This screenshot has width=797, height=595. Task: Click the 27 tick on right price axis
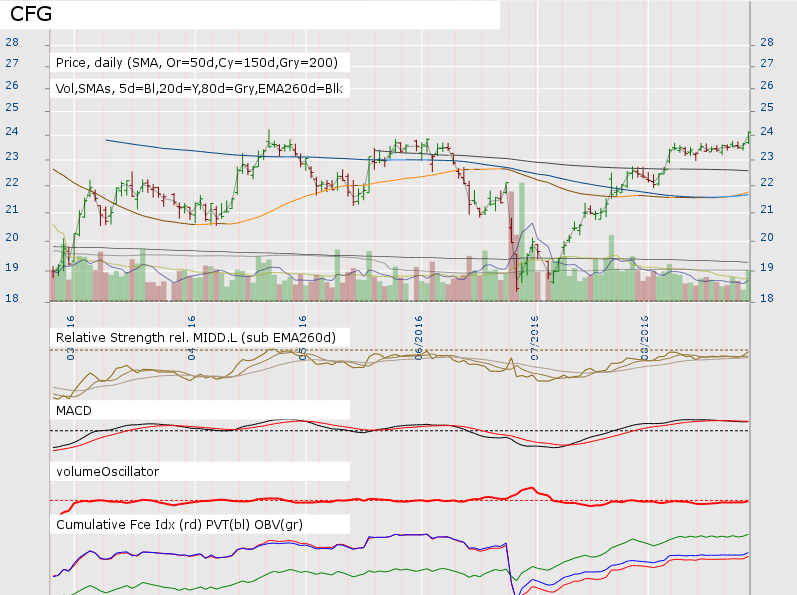point(767,63)
